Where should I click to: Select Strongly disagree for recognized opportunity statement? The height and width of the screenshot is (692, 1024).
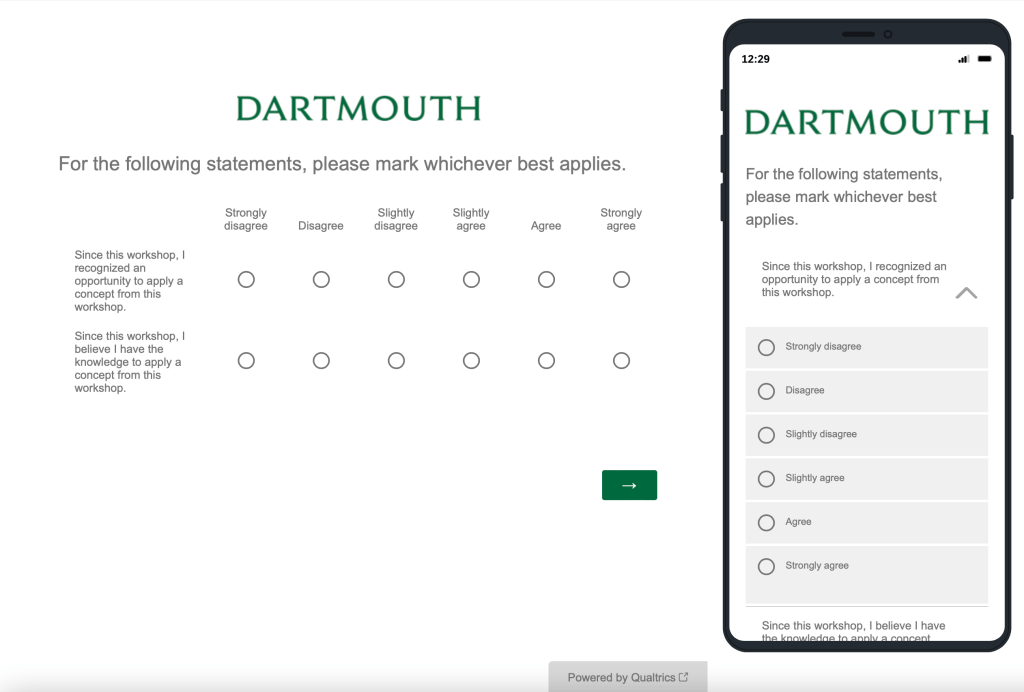pos(246,280)
